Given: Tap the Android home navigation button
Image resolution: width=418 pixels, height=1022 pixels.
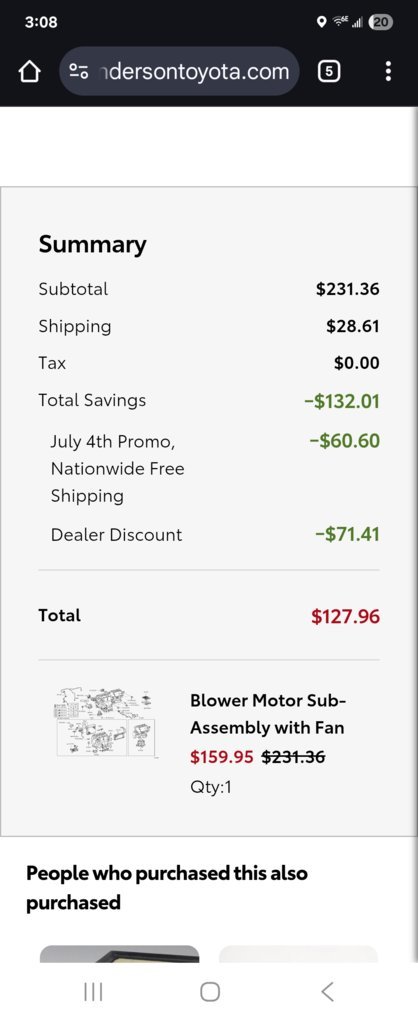Looking at the screenshot, I should tap(209, 992).
